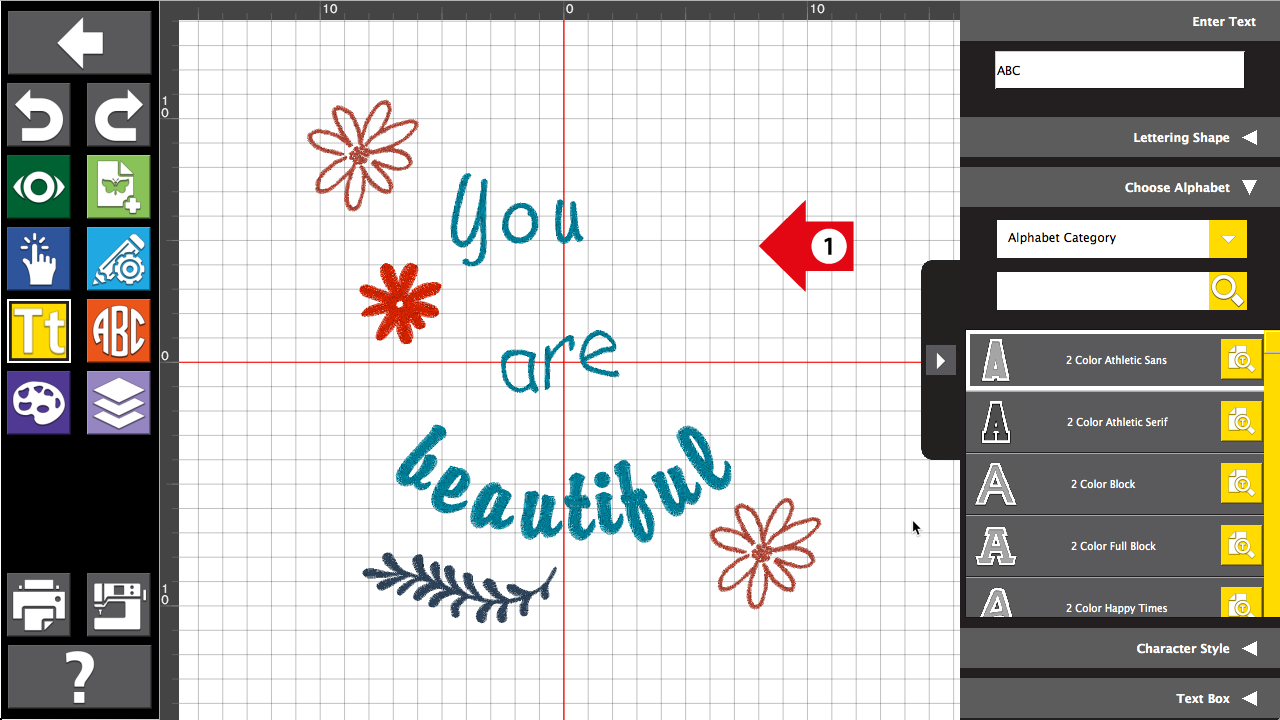
Task: Open the Alphabet Category dropdown
Action: (x=1227, y=239)
